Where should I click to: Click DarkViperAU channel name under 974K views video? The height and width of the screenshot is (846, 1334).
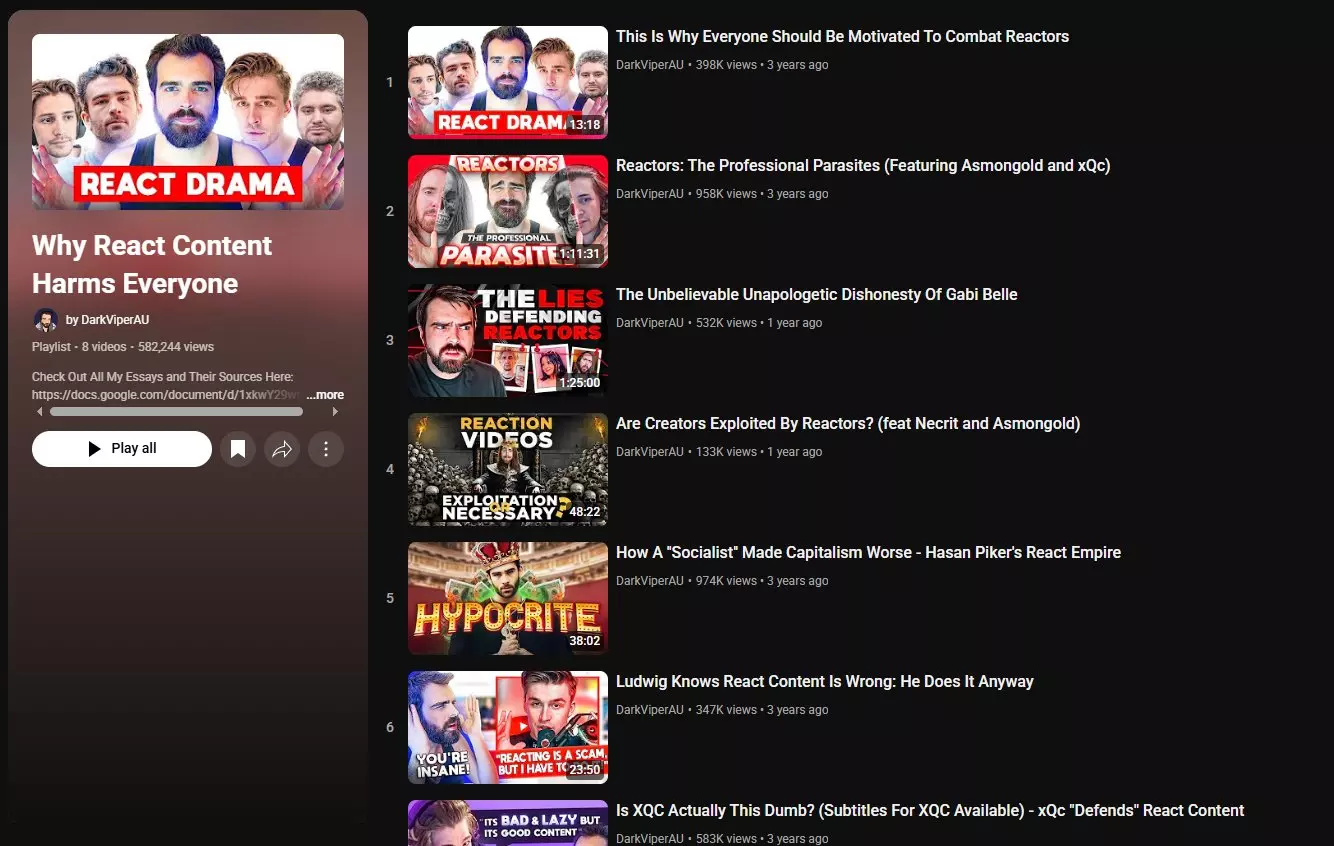[650, 581]
